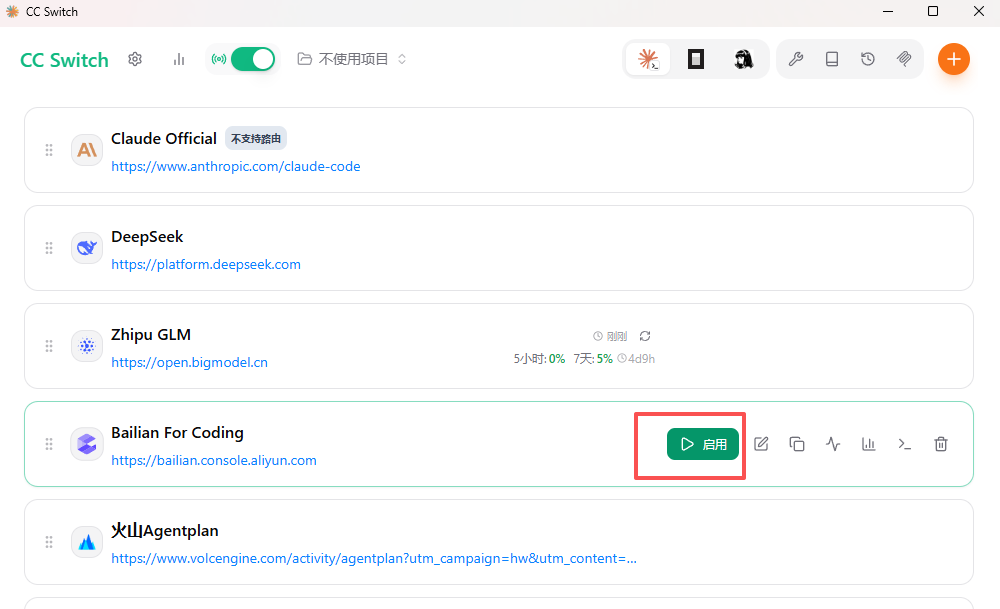
Task: Duplicate the Bailian For Coding provider
Action: 797,444
